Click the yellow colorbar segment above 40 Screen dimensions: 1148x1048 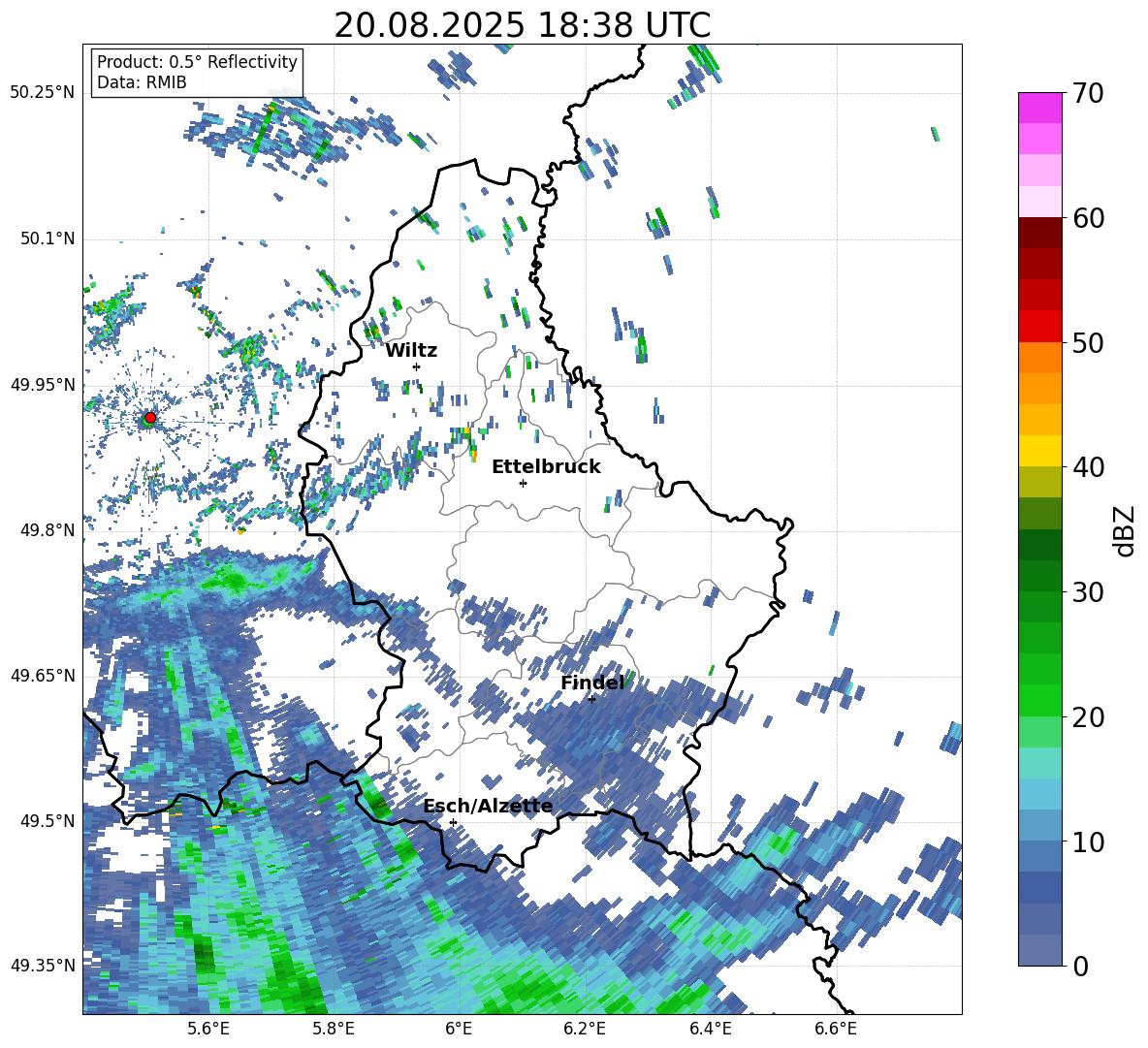pos(1039,451)
